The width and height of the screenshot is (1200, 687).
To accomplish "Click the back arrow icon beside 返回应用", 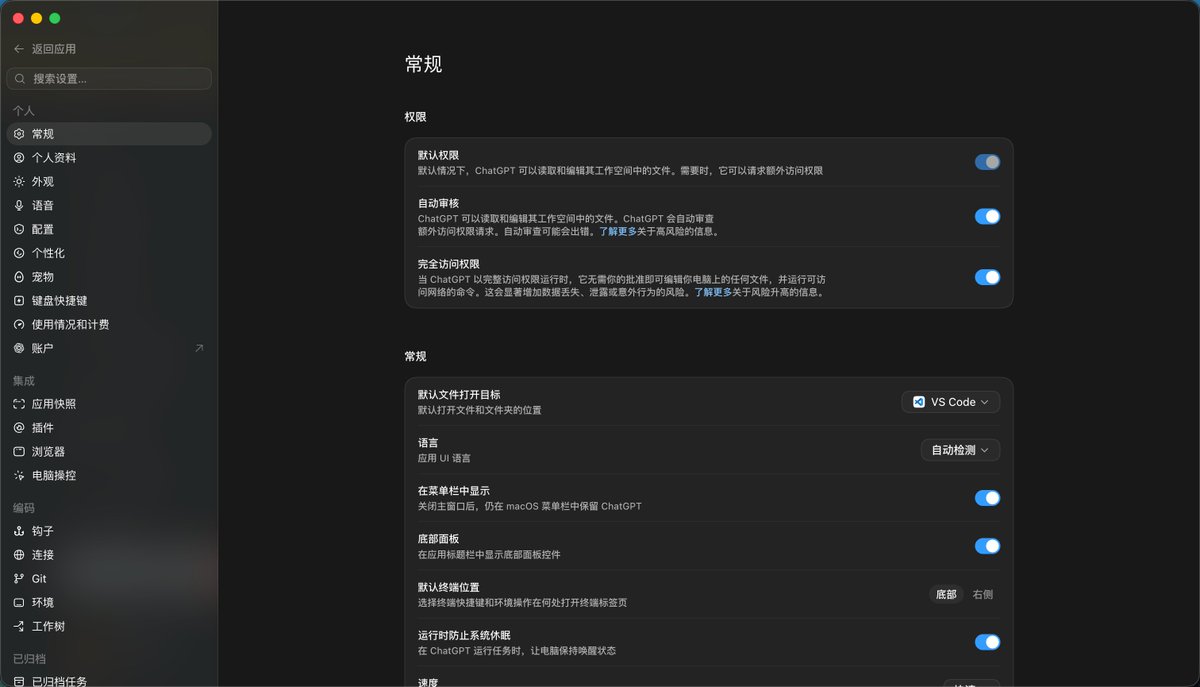I will (x=19, y=49).
